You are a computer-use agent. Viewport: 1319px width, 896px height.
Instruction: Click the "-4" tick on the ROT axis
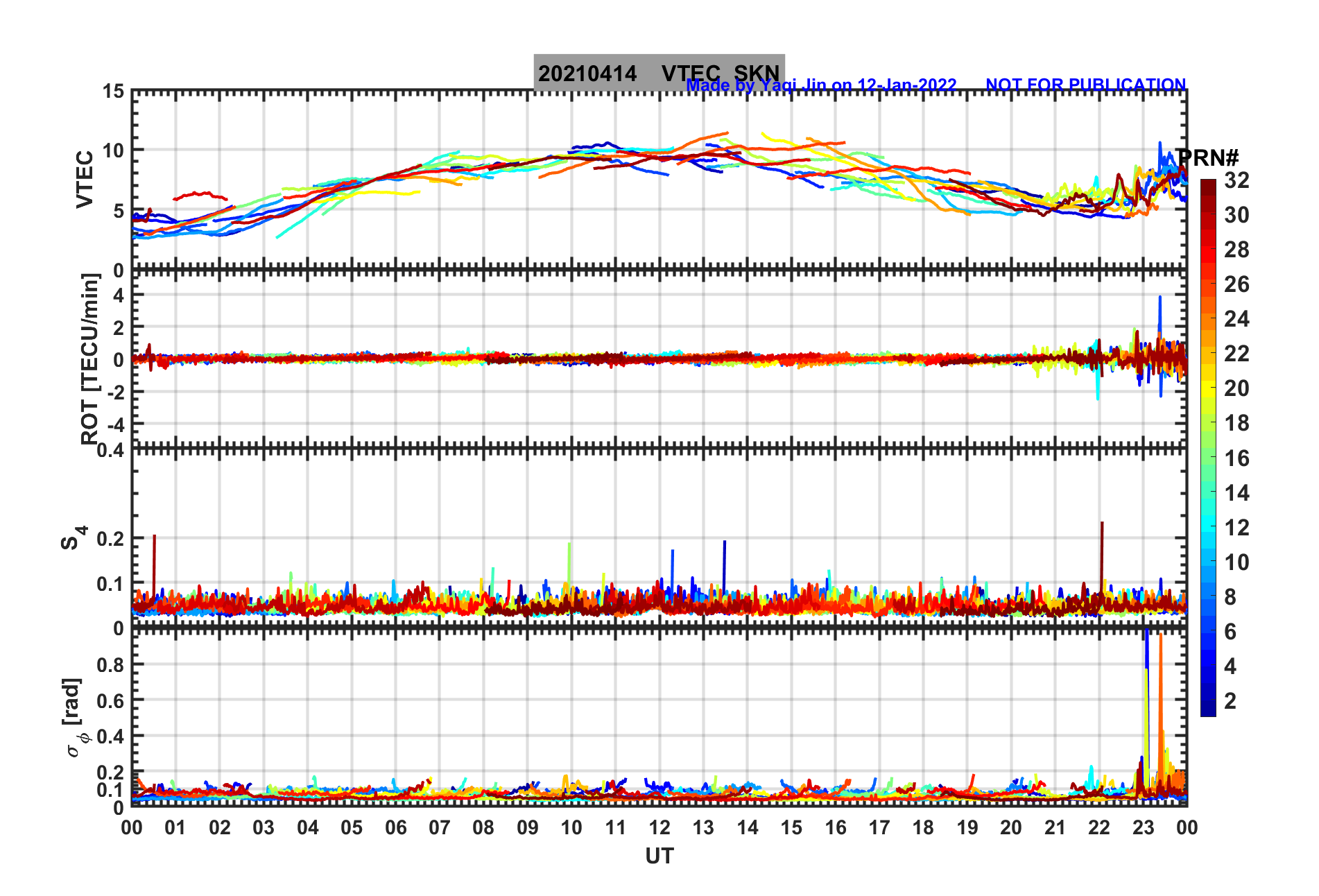tap(115, 424)
